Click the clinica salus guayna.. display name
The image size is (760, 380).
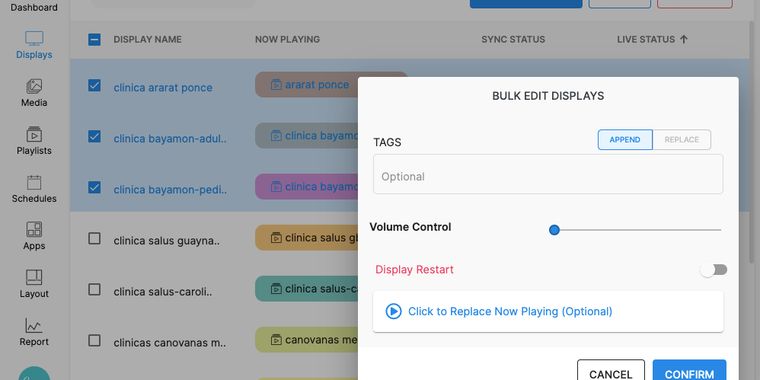pos(167,240)
